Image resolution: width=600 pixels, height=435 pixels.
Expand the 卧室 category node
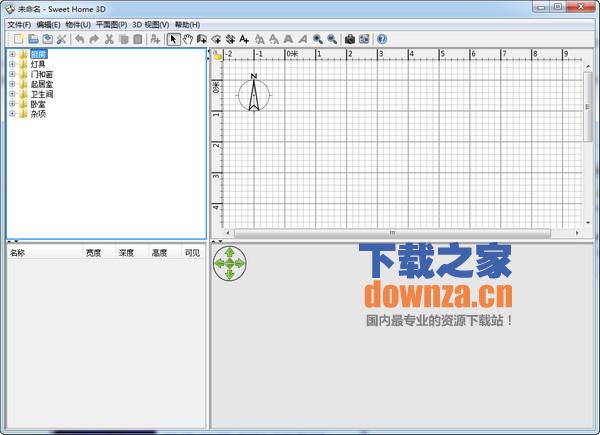coord(12,104)
